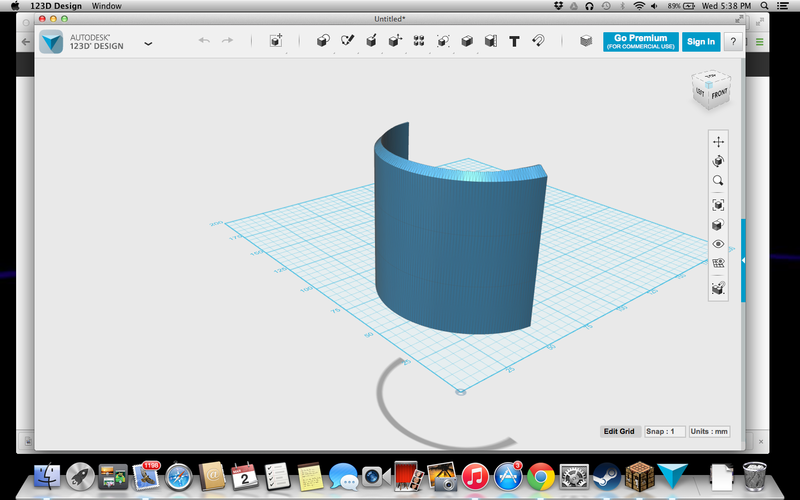Open Google Chrome from the Dock

click(x=541, y=477)
